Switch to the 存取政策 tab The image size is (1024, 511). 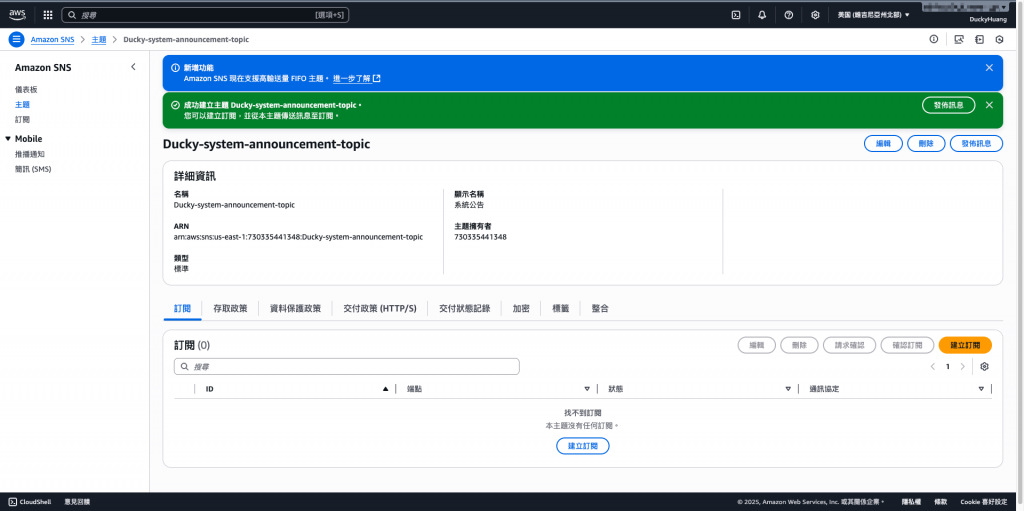pos(230,308)
